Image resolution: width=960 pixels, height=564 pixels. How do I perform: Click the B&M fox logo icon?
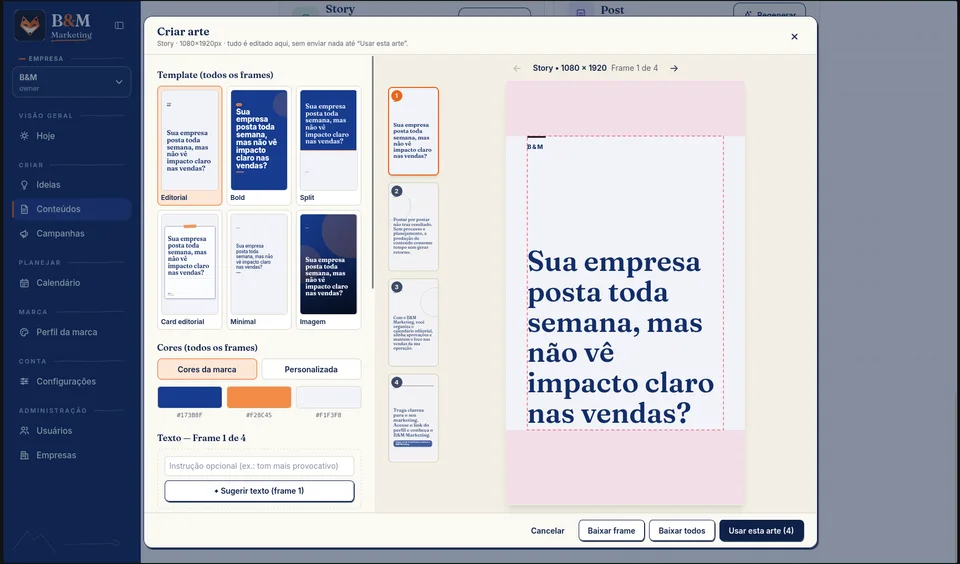coord(29,25)
